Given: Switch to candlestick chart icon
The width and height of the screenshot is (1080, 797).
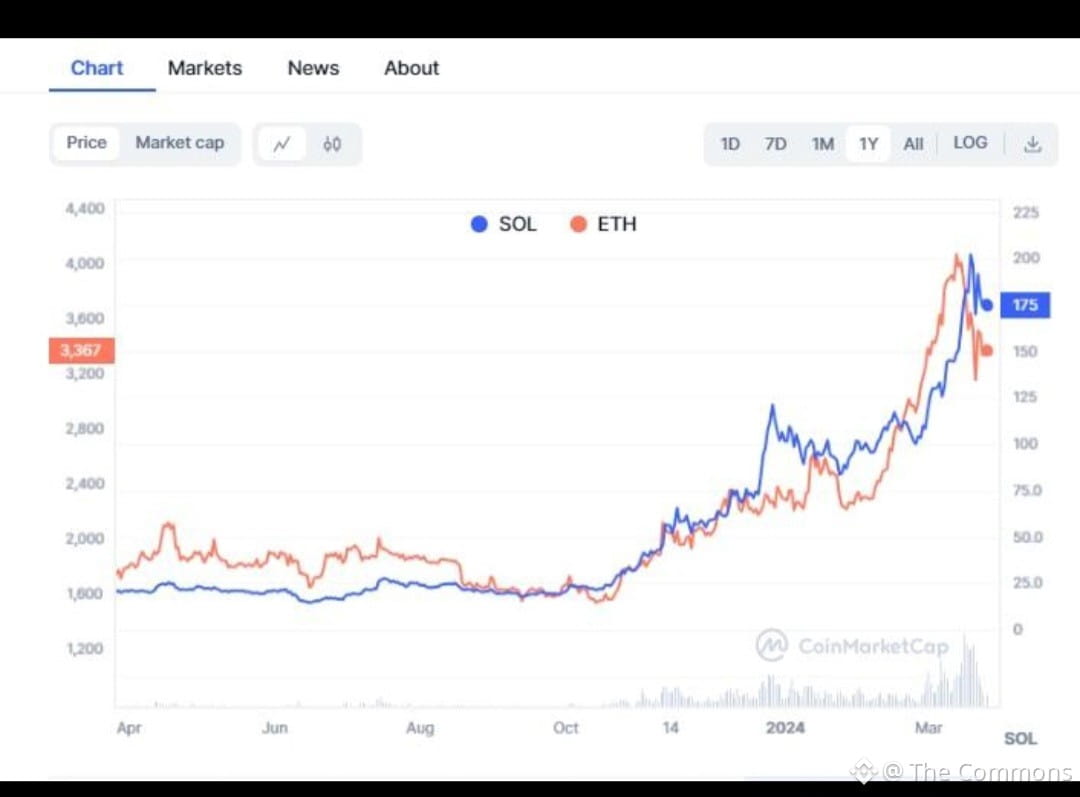Looking at the screenshot, I should point(332,144).
